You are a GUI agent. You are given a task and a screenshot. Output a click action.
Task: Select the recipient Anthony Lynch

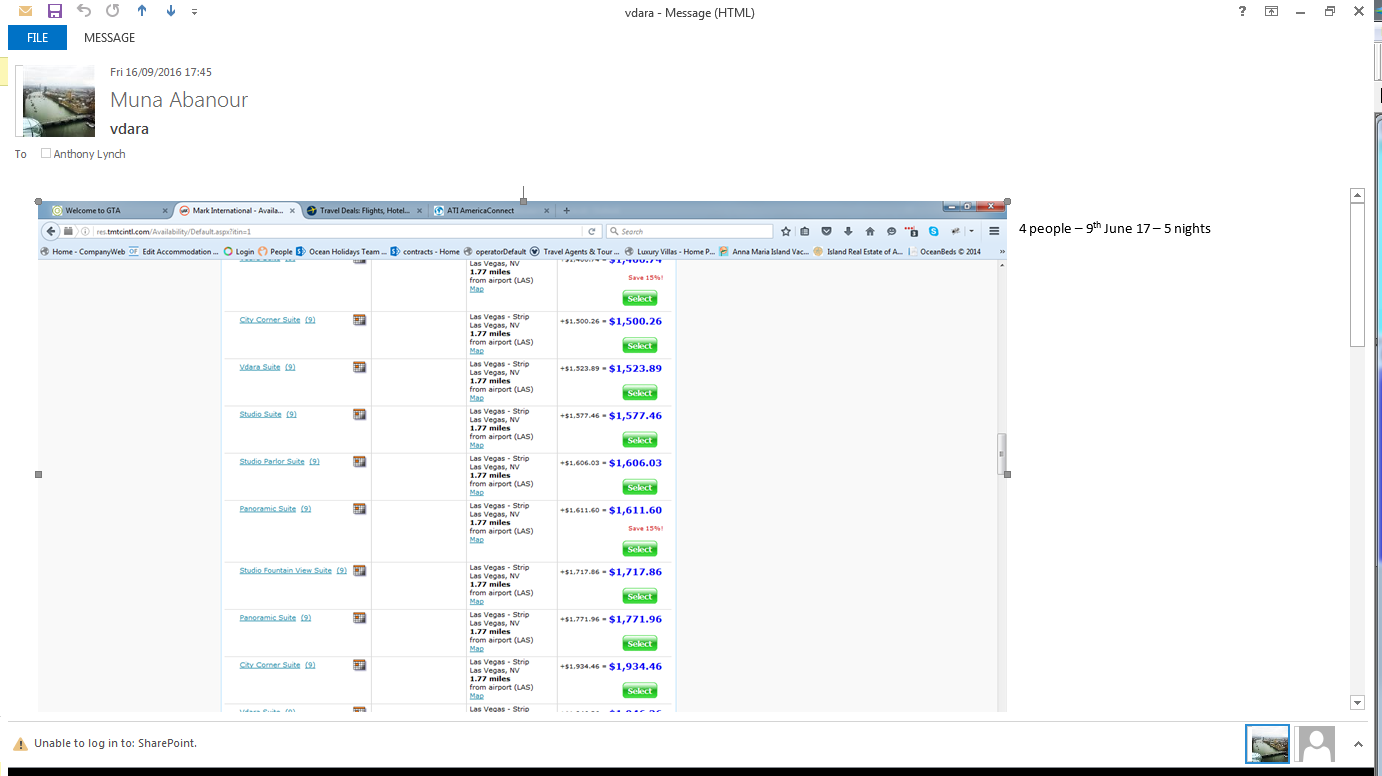tap(90, 154)
